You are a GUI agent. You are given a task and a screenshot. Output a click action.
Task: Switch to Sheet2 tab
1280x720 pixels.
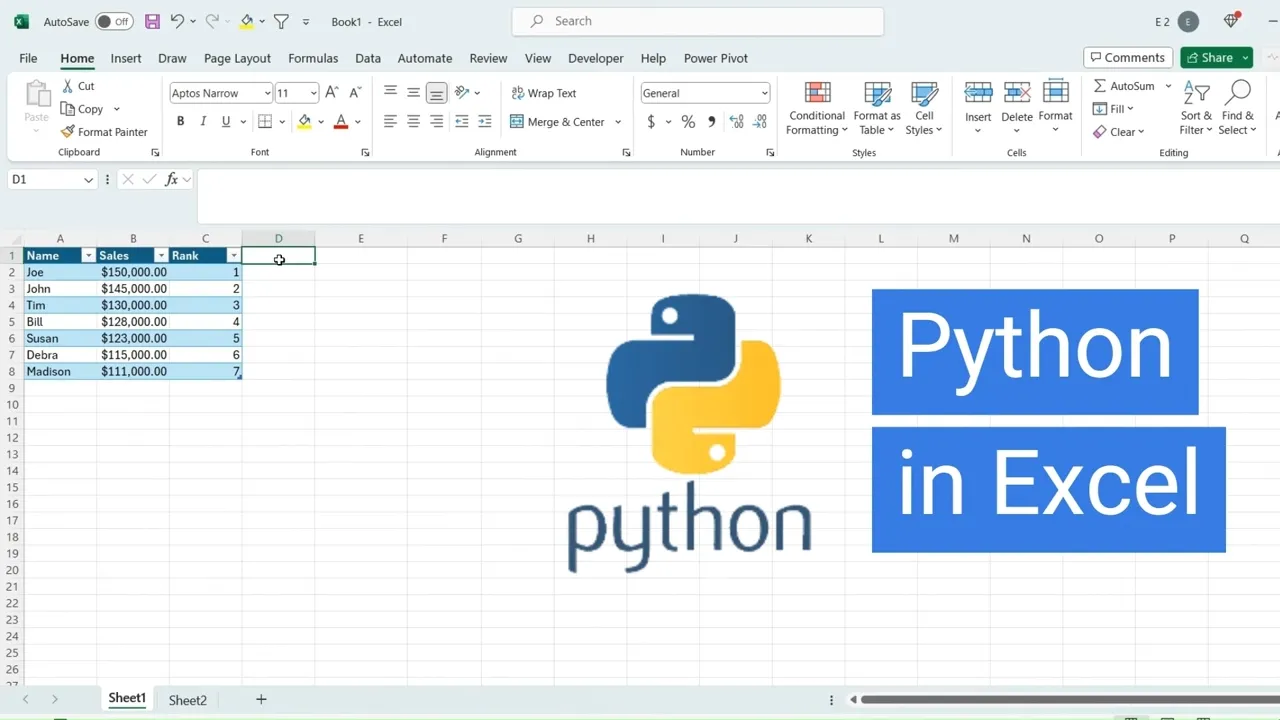click(188, 700)
